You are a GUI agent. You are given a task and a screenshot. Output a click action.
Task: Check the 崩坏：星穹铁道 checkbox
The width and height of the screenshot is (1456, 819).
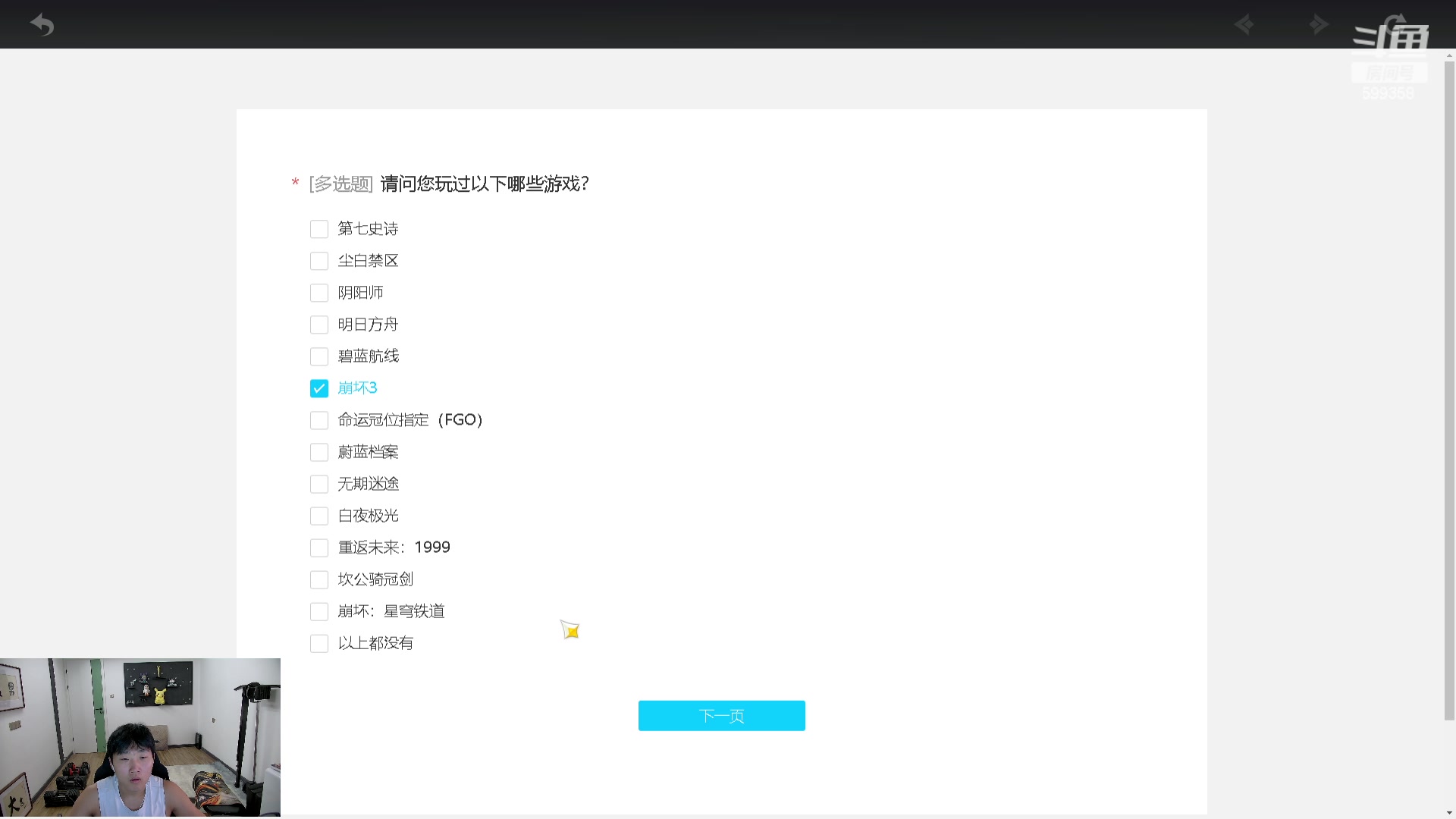pos(319,611)
